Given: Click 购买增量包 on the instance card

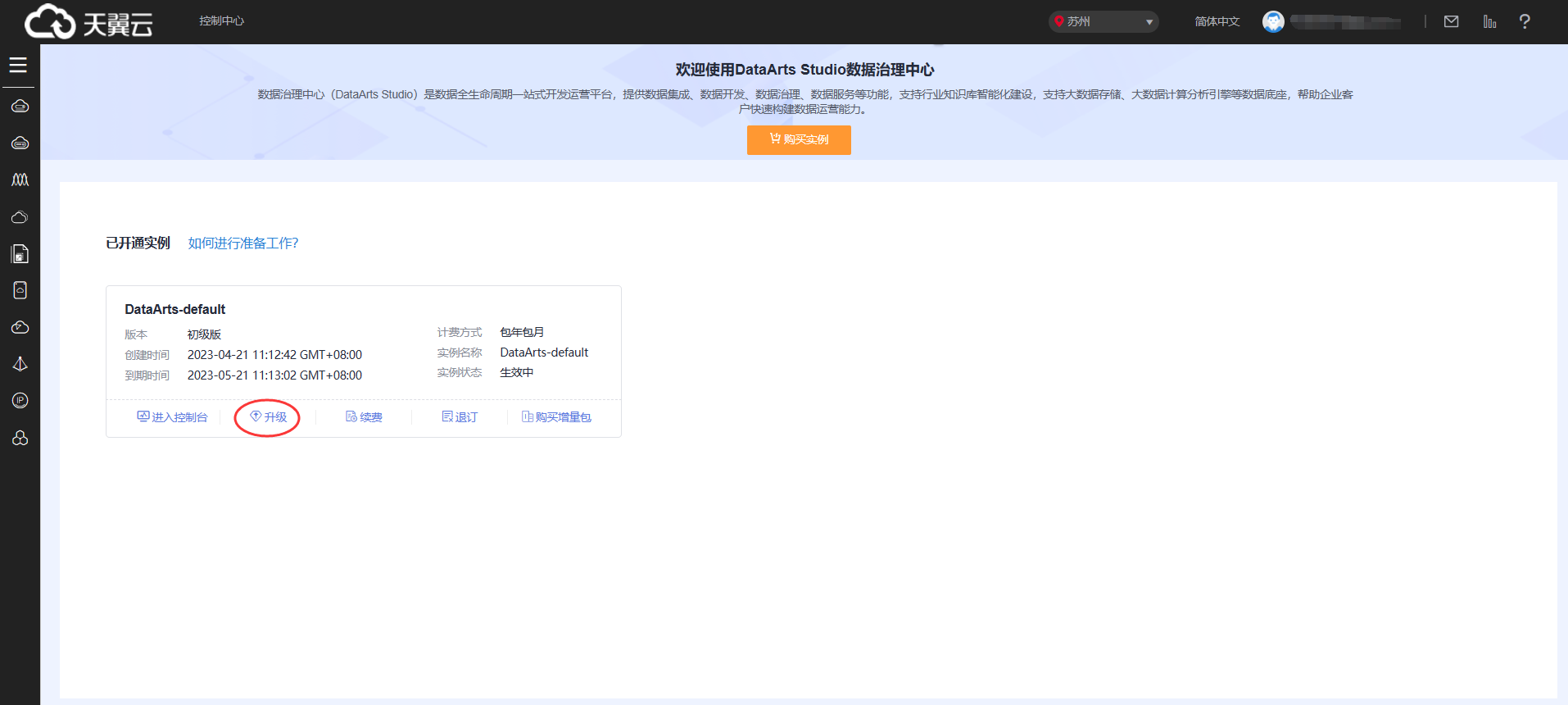Looking at the screenshot, I should click(x=556, y=417).
